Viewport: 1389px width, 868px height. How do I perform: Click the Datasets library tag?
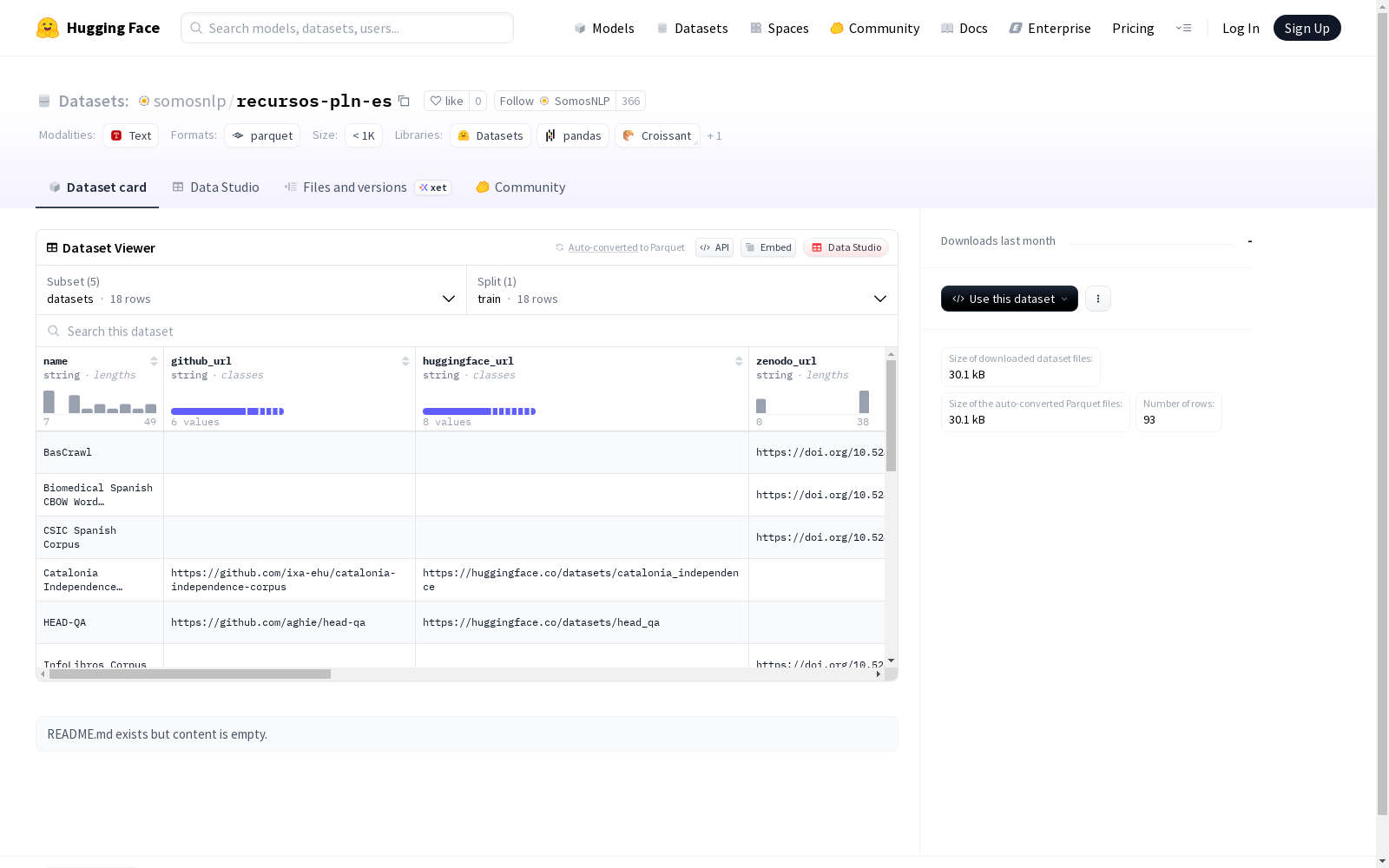pos(490,135)
